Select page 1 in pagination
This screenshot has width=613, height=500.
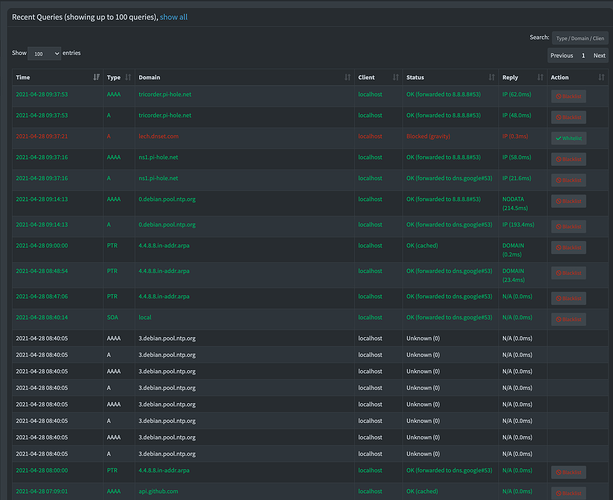point(583,56)
